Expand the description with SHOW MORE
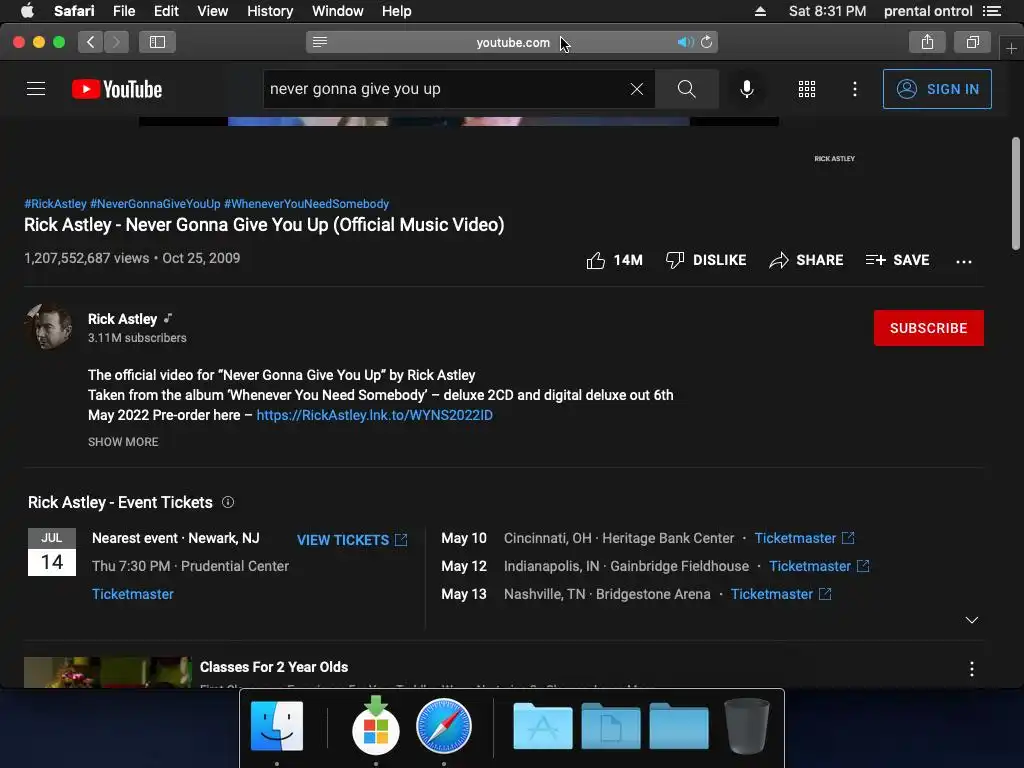 click(123, 441)
